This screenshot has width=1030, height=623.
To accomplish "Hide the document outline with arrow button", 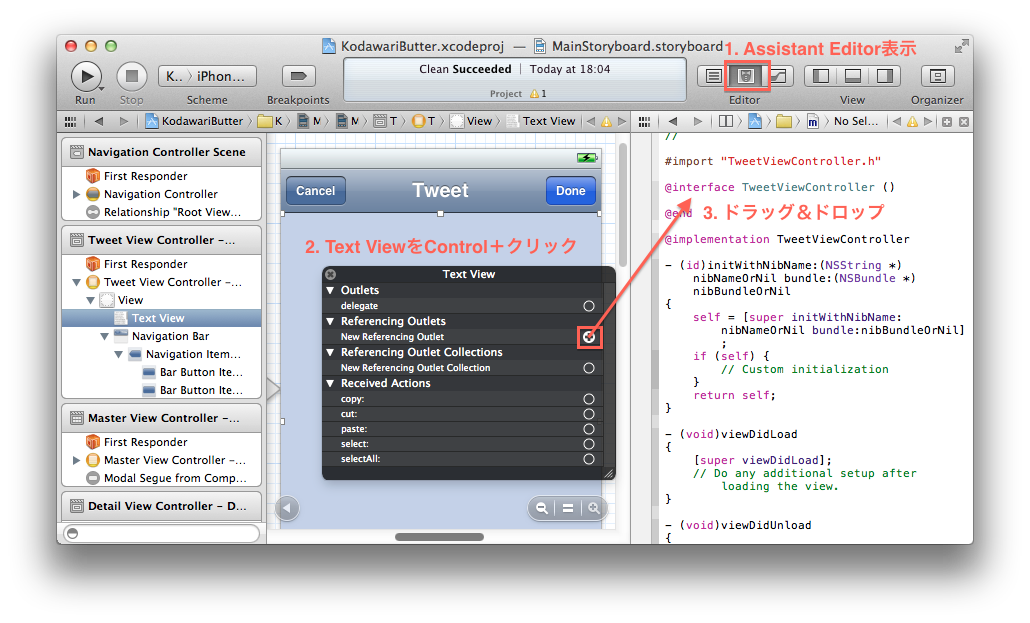I will coord(287,508).
